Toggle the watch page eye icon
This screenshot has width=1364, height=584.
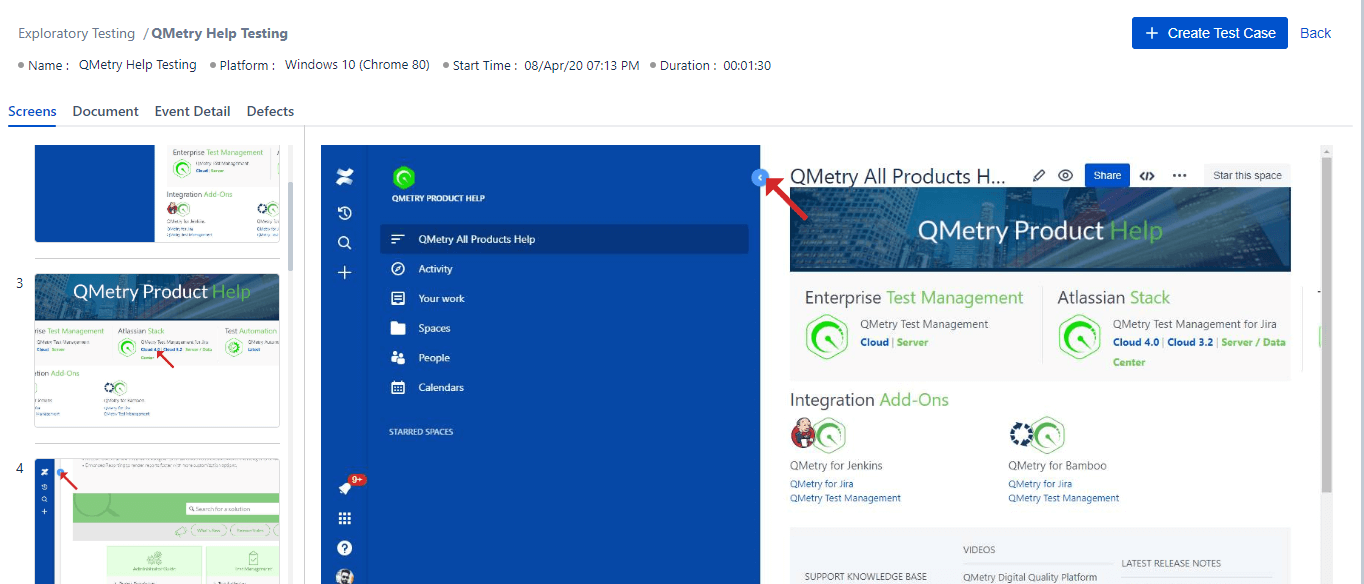(1066, 175)
